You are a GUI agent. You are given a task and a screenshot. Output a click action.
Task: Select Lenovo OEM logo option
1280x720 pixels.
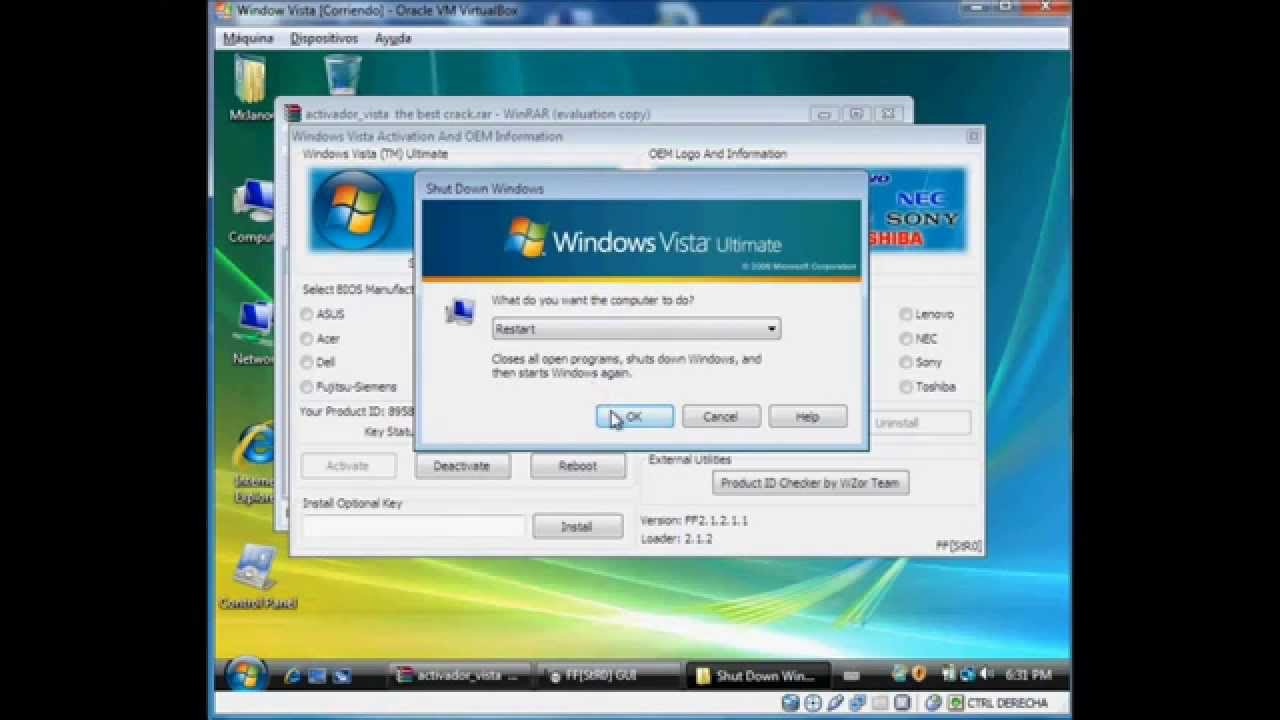coord(926,314)
